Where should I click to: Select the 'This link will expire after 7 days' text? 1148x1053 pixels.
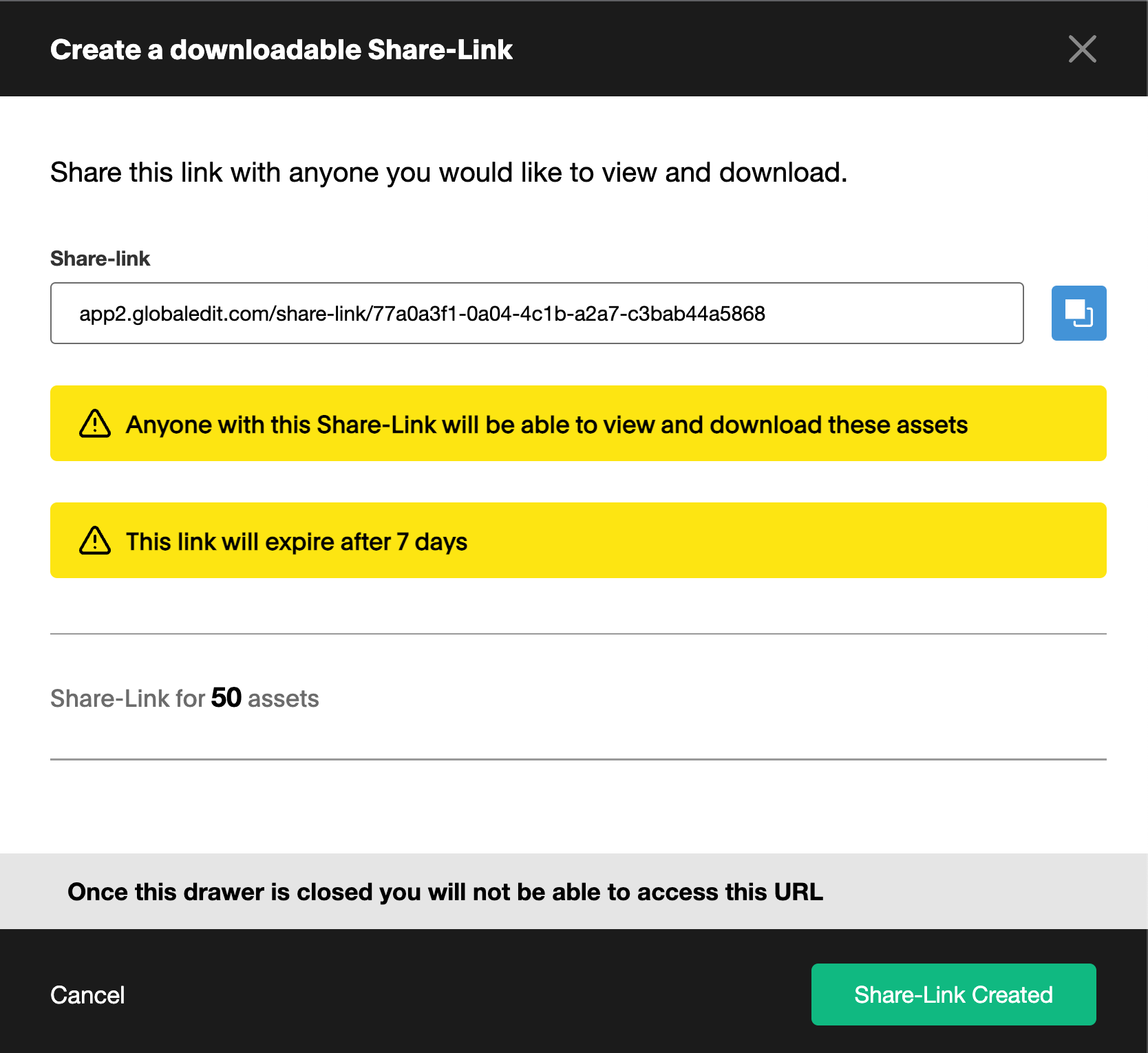297,542
